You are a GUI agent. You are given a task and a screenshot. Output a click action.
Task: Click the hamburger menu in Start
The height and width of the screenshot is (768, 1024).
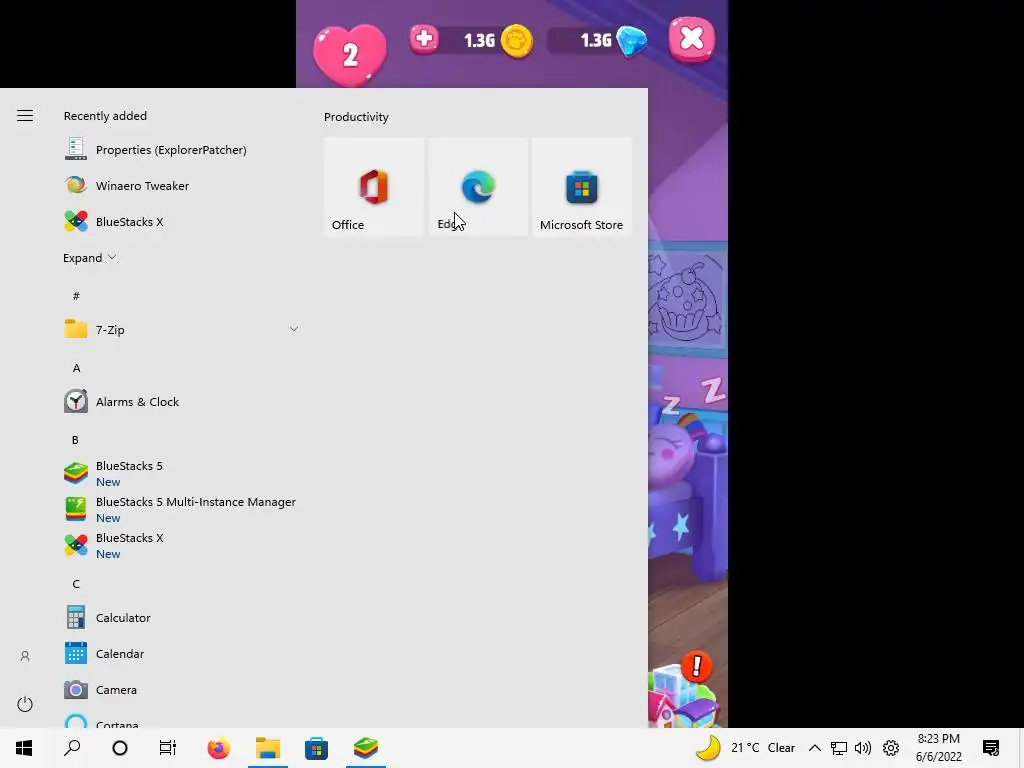tap(25, 116)
